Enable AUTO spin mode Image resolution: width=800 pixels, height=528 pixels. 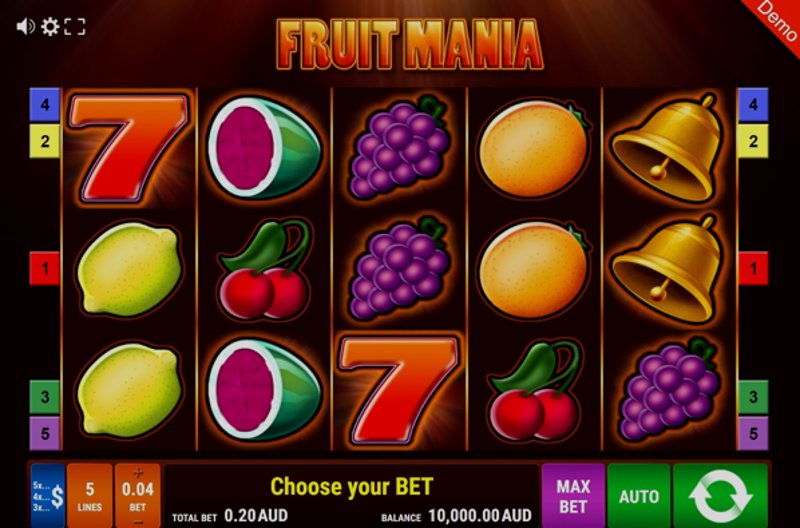[x=639, y=495]
